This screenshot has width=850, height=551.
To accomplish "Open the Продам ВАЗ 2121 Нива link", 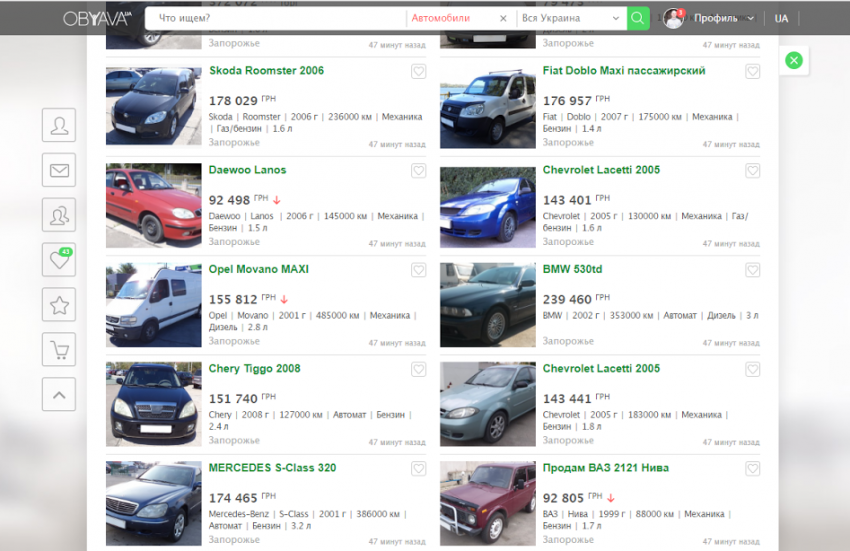I will coord(606,467).
